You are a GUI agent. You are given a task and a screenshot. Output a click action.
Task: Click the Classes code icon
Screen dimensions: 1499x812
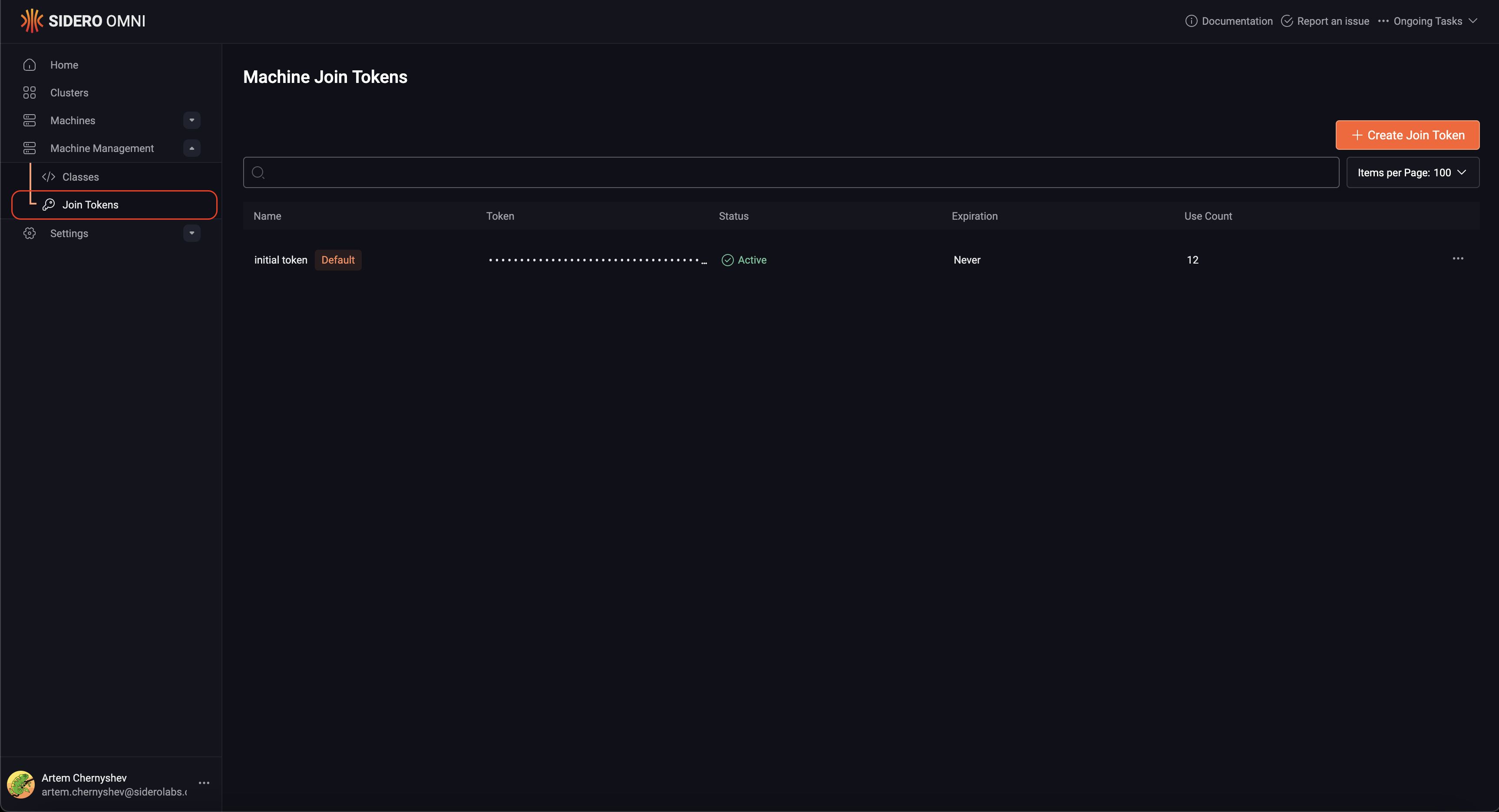(49, 177)
